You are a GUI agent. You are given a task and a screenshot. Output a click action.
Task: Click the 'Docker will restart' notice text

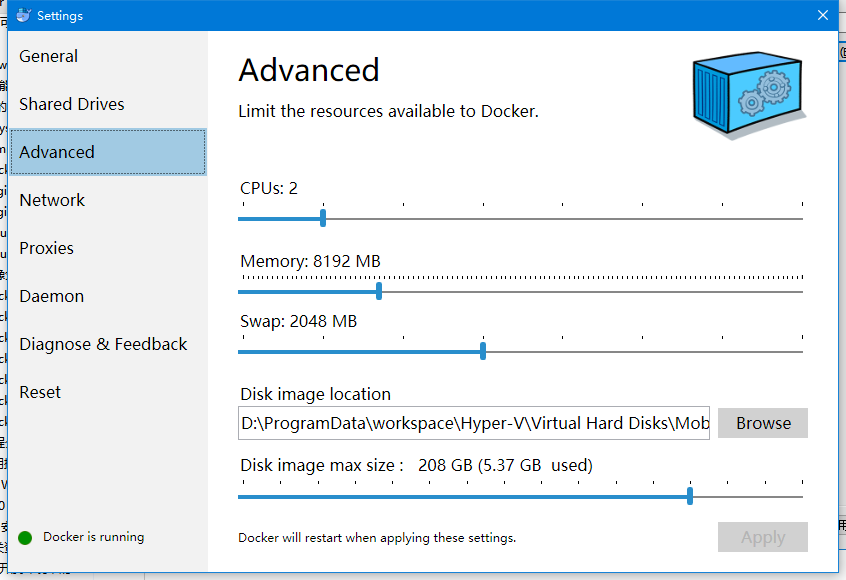point(377,538)
